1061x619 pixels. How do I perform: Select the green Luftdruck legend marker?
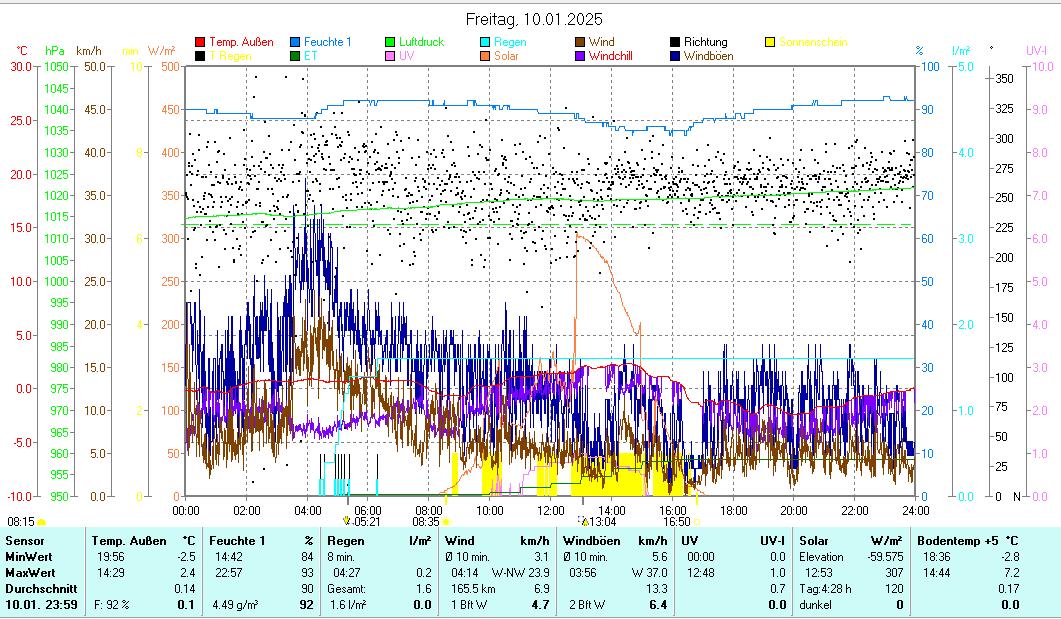(390, 42)
